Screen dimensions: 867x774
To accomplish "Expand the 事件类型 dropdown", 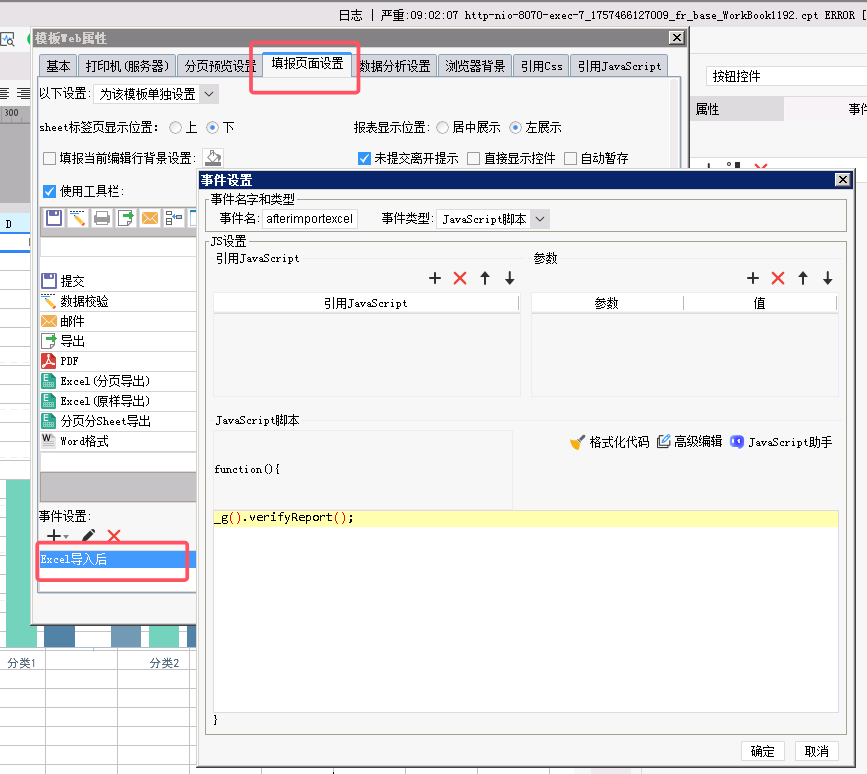I will [x=540, y=219].
